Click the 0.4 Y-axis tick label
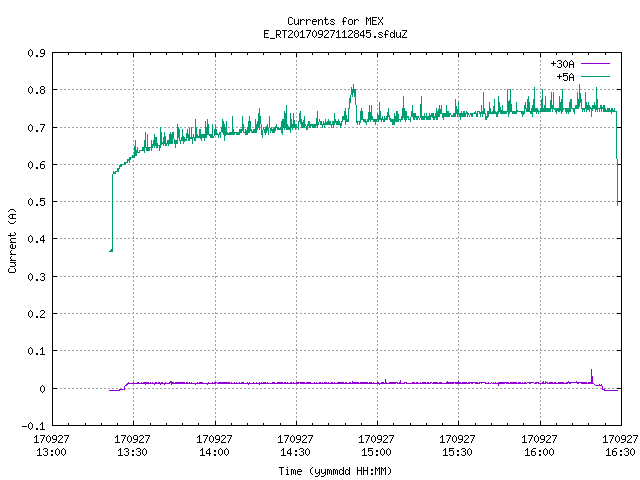 coord(36,239)
